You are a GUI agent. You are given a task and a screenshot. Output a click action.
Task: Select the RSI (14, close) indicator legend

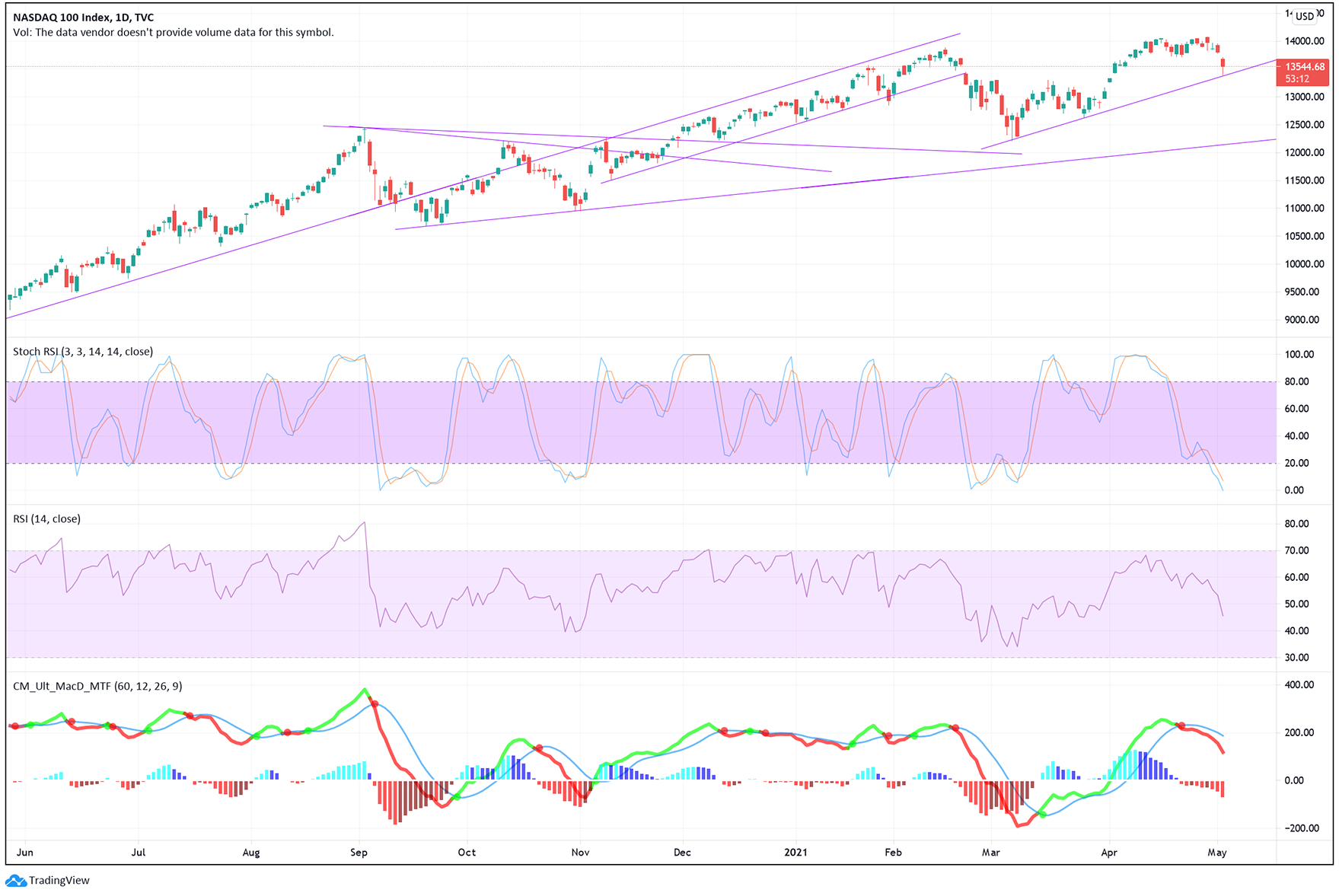[46, 519]
